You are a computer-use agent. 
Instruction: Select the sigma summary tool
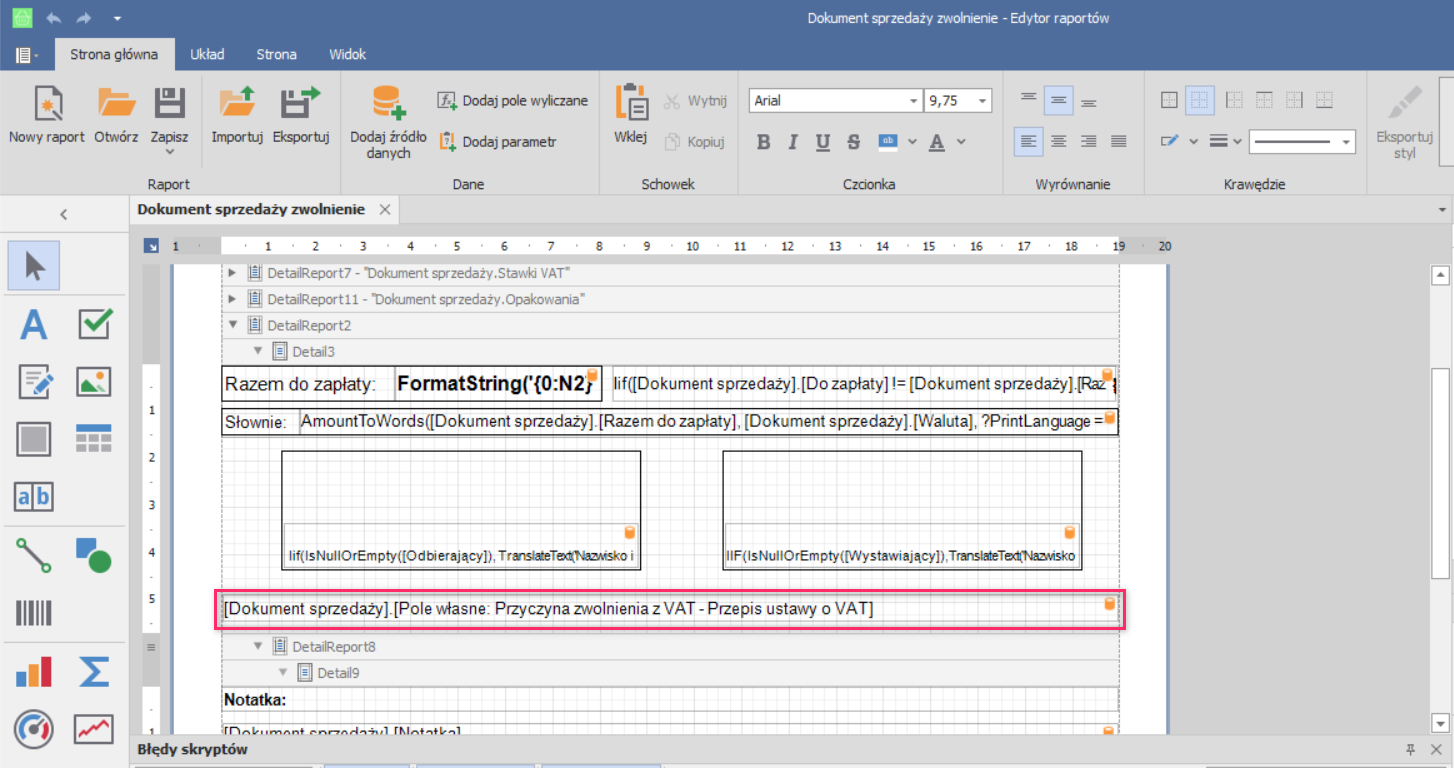(x=94, y=672)
